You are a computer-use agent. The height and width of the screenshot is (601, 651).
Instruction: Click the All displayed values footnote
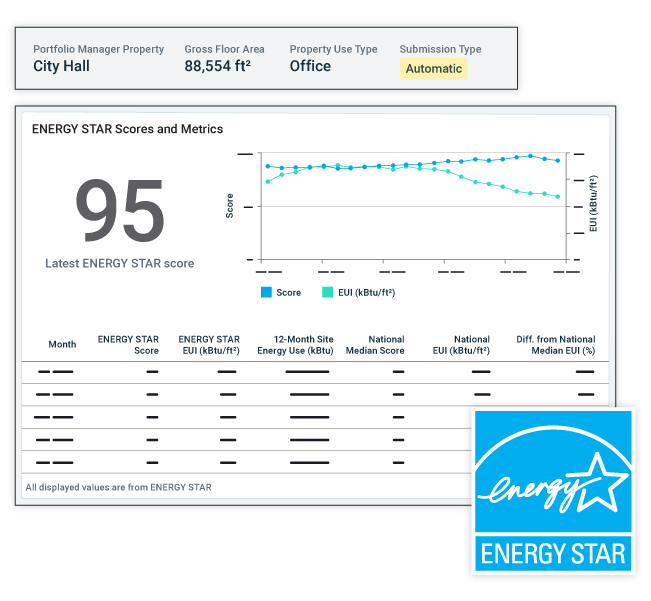pyautogui.click(x=118, y=487)
